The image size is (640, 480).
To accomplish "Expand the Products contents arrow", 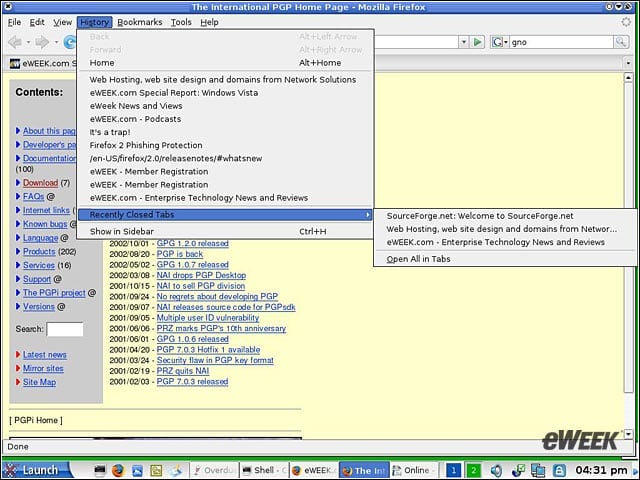I will pyautogui.click(x=18, y=251).
